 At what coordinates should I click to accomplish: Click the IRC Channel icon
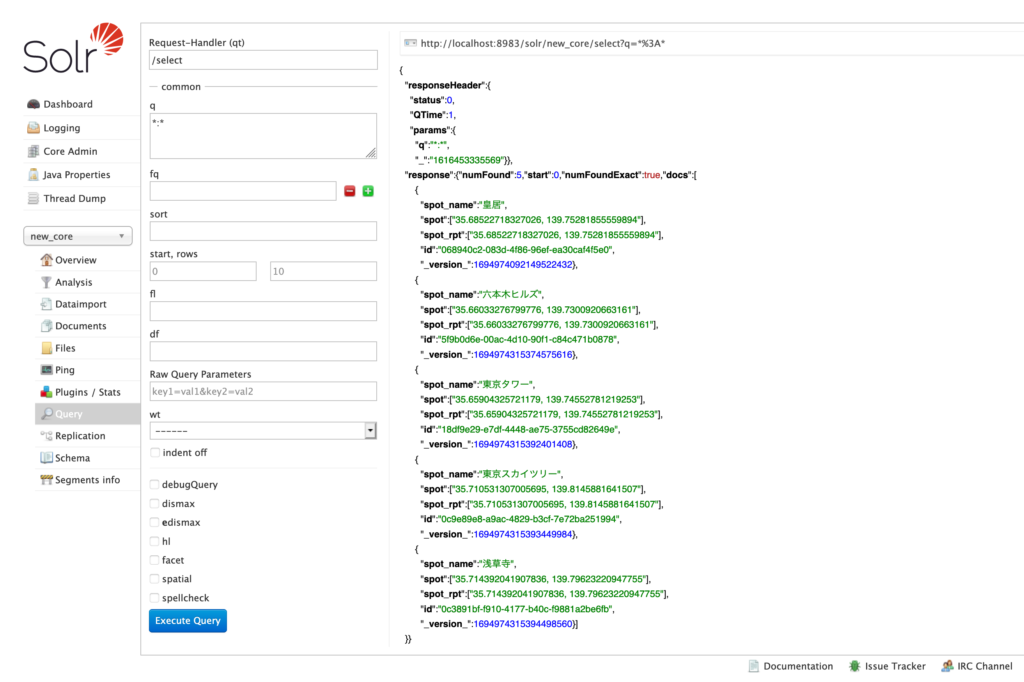coord(947,666)
